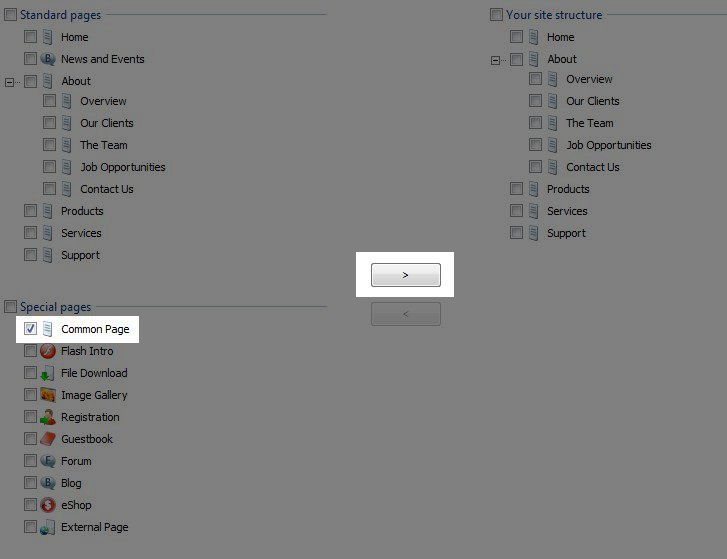Screen dimensions: 727x559
Task: Click the Guestbook book icon
Action: pyautogui.click(x=48, y=439)
